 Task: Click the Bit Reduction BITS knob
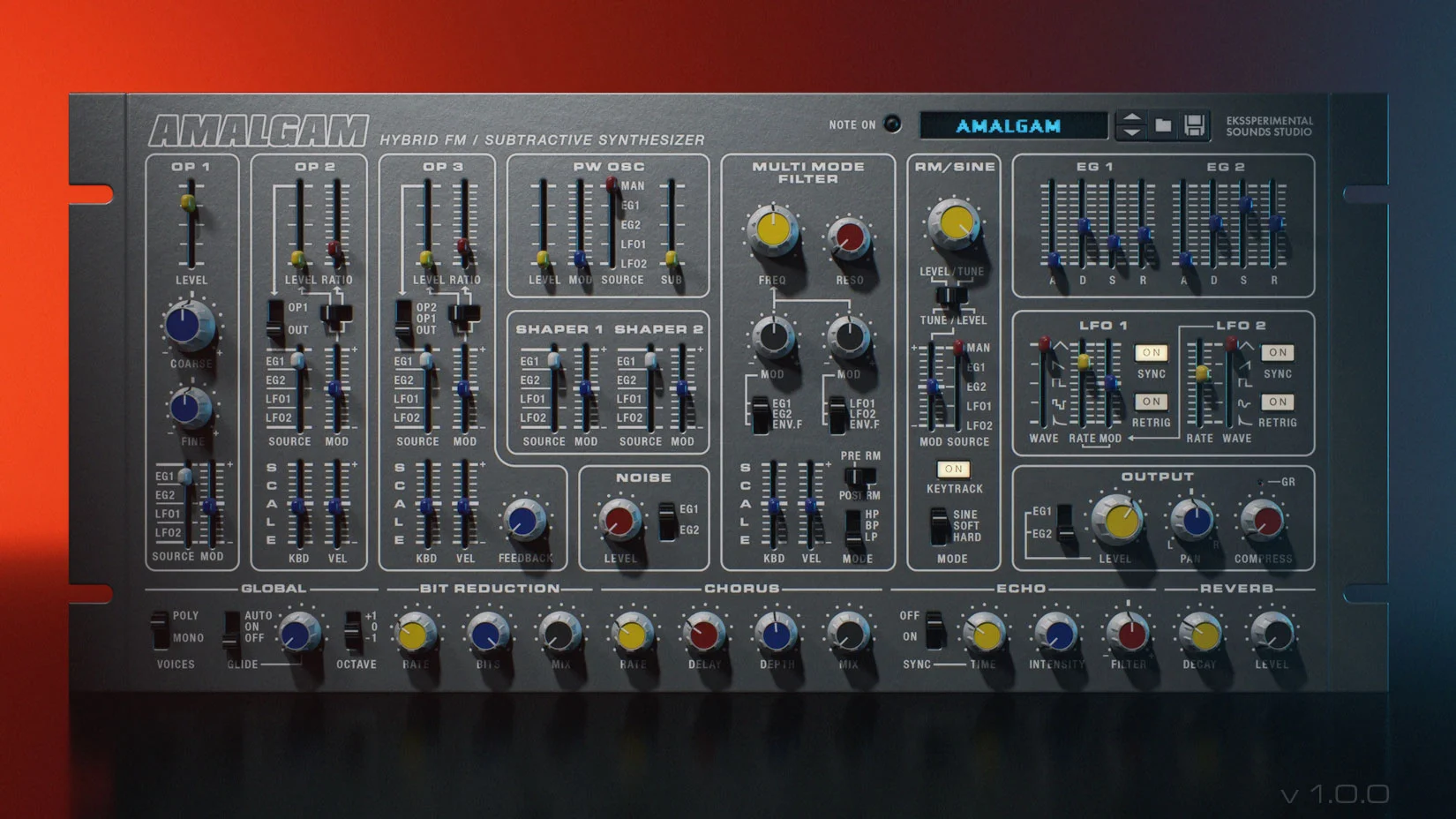[x=488, y=633]
